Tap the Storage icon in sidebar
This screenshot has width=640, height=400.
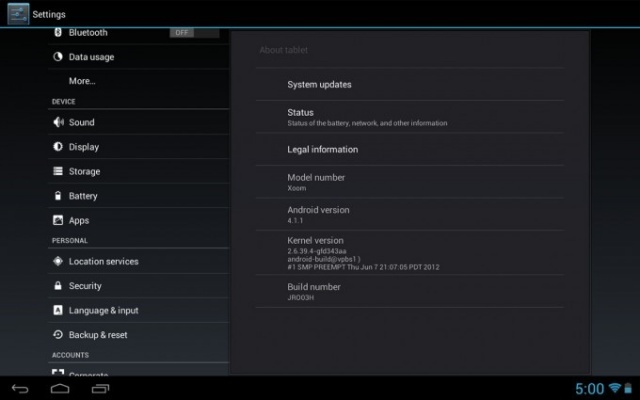point(58,171)
